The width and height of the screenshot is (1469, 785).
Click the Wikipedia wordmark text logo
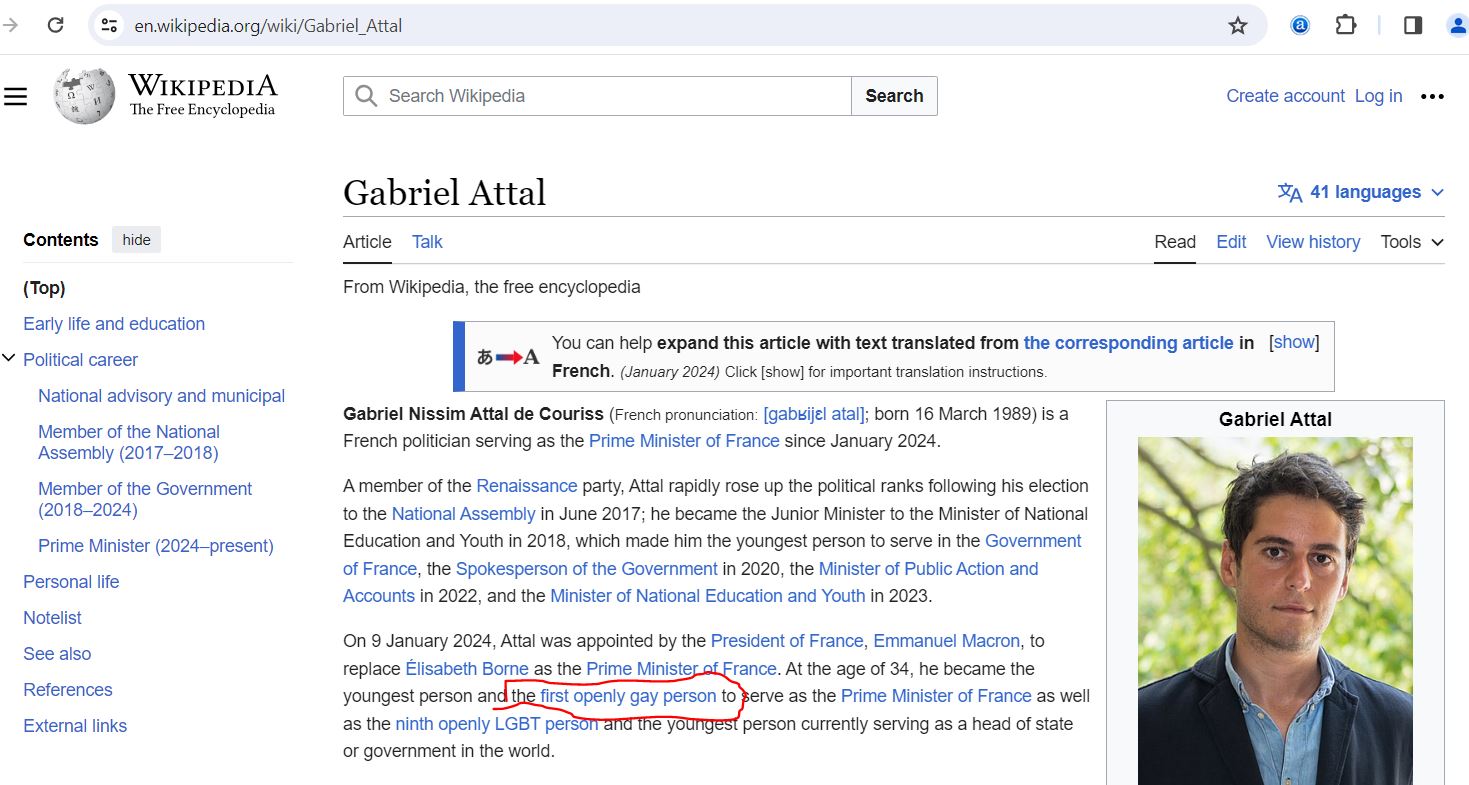(x=202, y=85)
